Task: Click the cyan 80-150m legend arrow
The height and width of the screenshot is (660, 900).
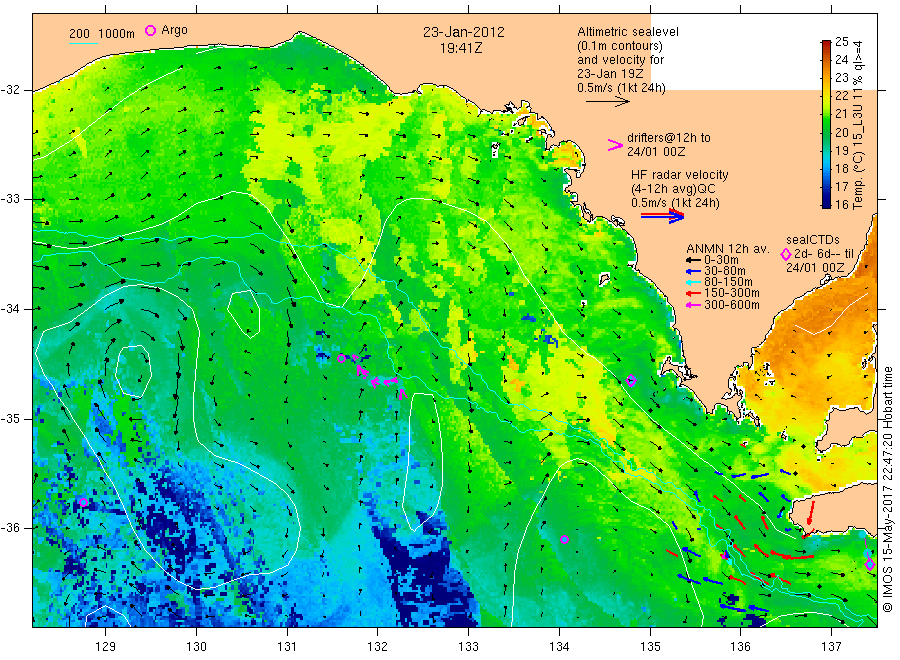Action: click(x=693, y=282)
